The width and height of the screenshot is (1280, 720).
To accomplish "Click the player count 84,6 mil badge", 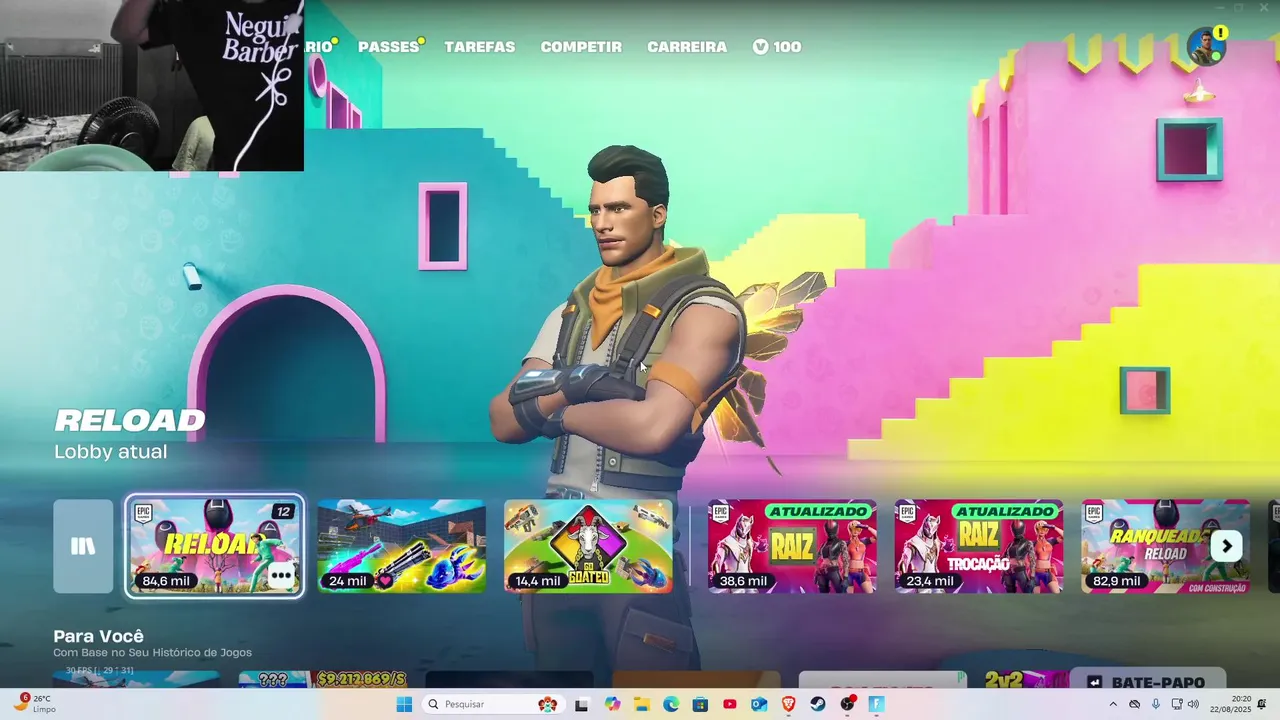I will [166, 581].
